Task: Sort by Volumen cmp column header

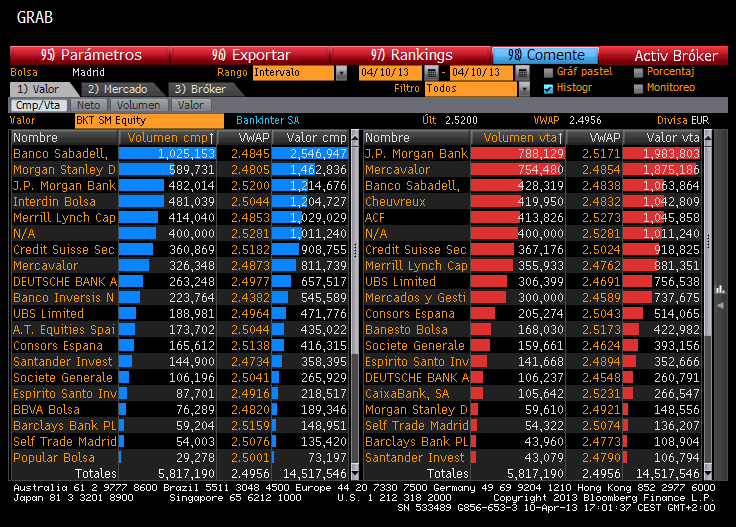Action: 168,138
